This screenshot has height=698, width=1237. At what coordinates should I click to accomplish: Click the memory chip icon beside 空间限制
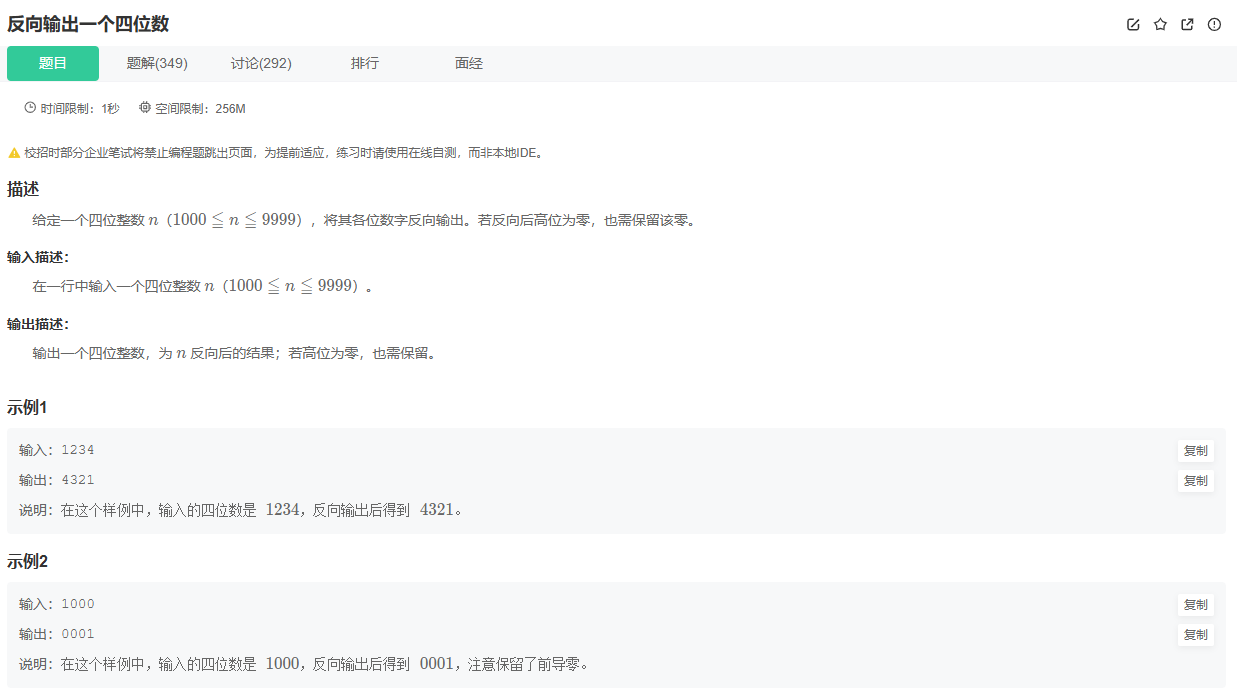point(145,107)
